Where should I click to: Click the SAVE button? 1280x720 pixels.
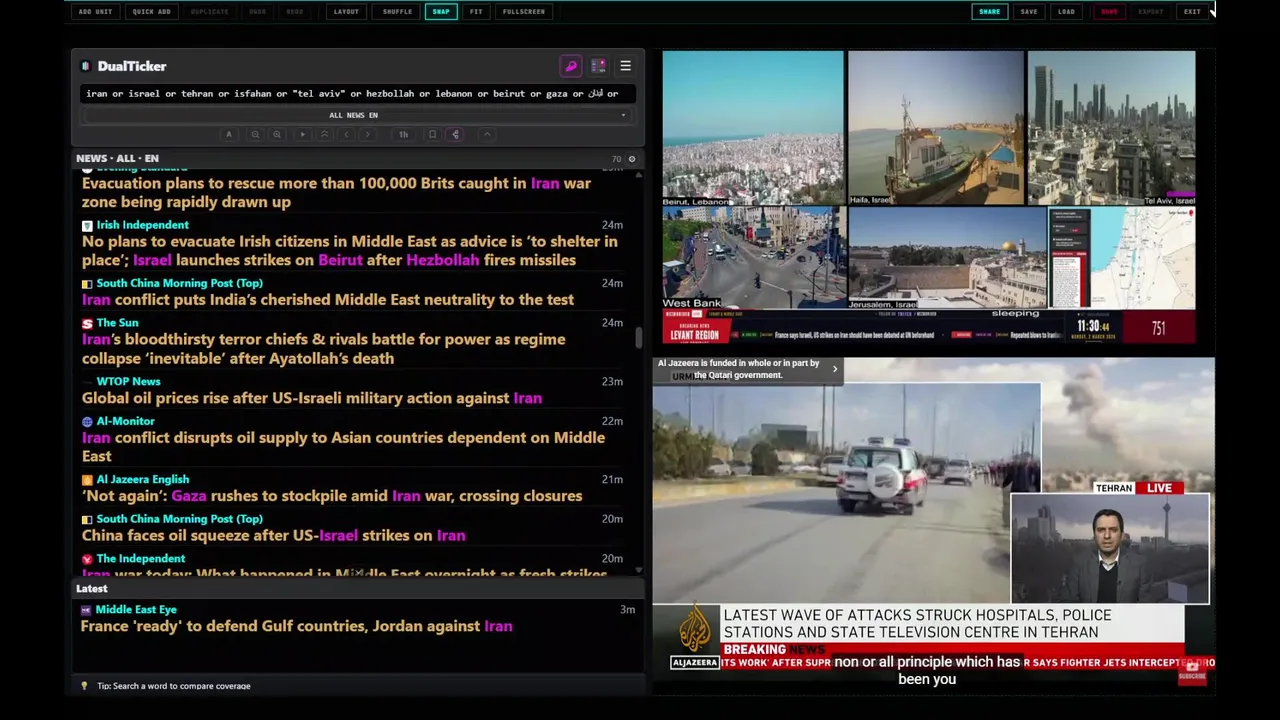coord(1029,11)
